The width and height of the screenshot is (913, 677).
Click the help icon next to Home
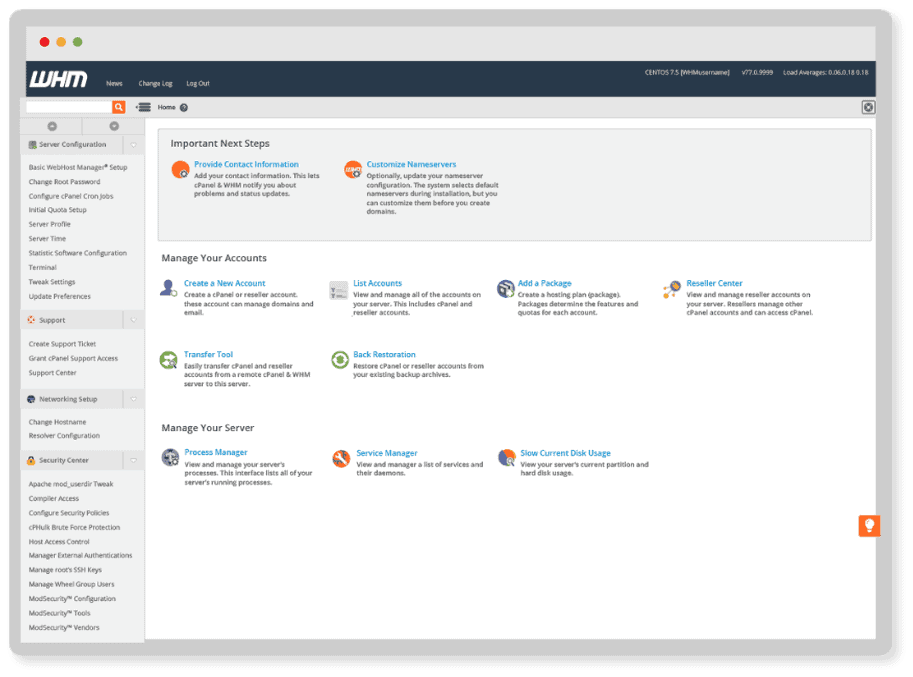coord(184,108)
